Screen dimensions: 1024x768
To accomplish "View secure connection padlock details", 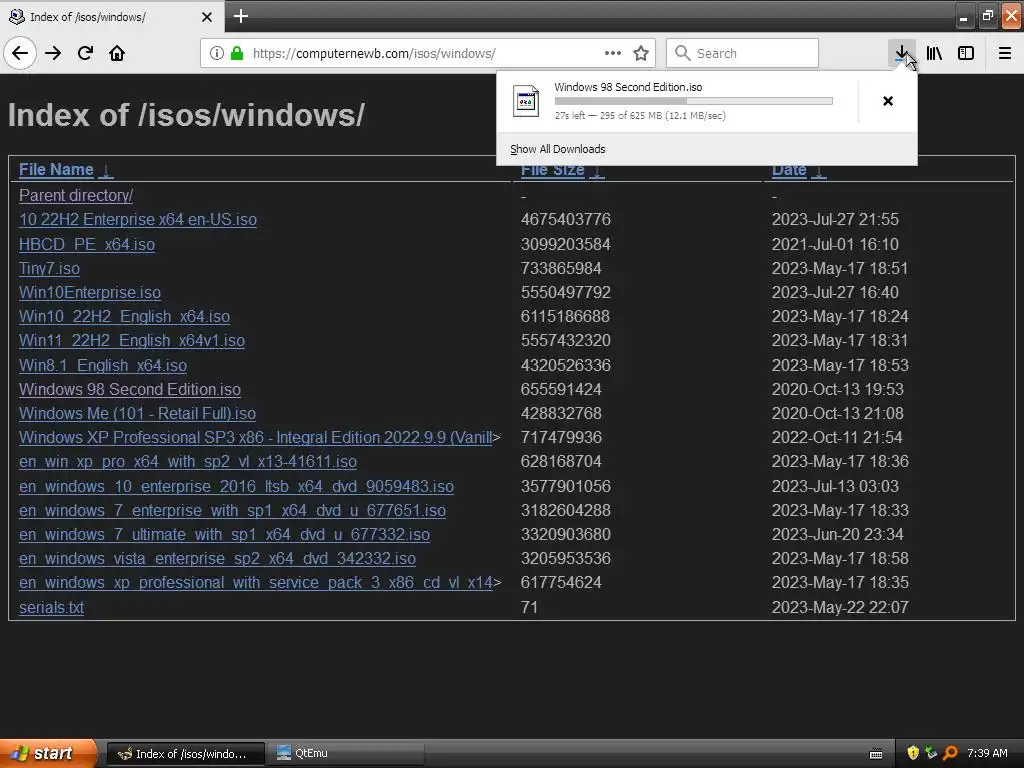I will (237, 53).
